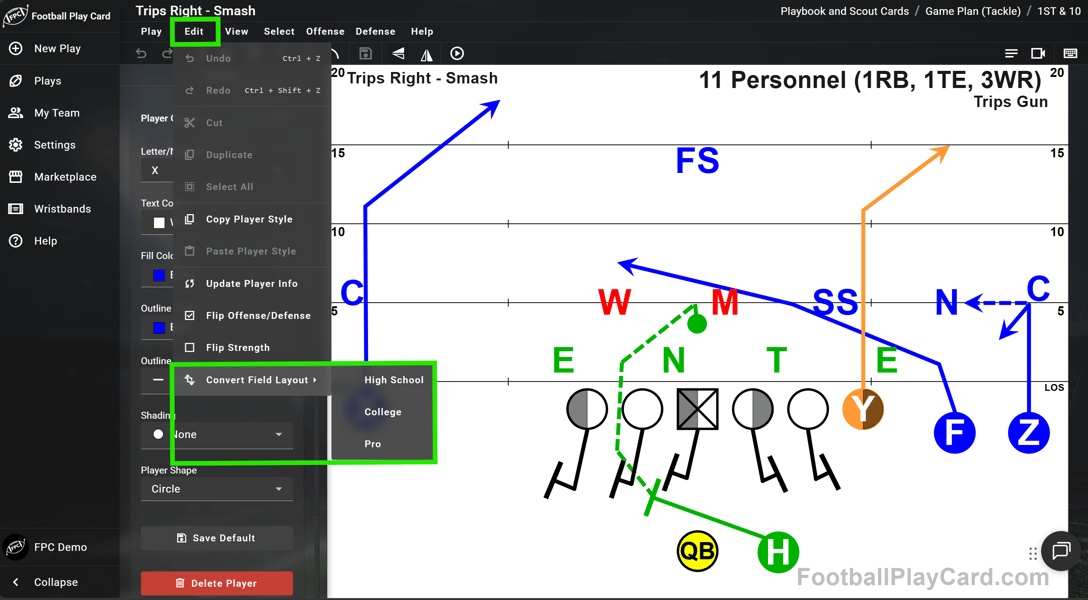Viewport: 1088px width, 600px height.
Task: Open My Team in sidebar
Action: pos(58,112)
